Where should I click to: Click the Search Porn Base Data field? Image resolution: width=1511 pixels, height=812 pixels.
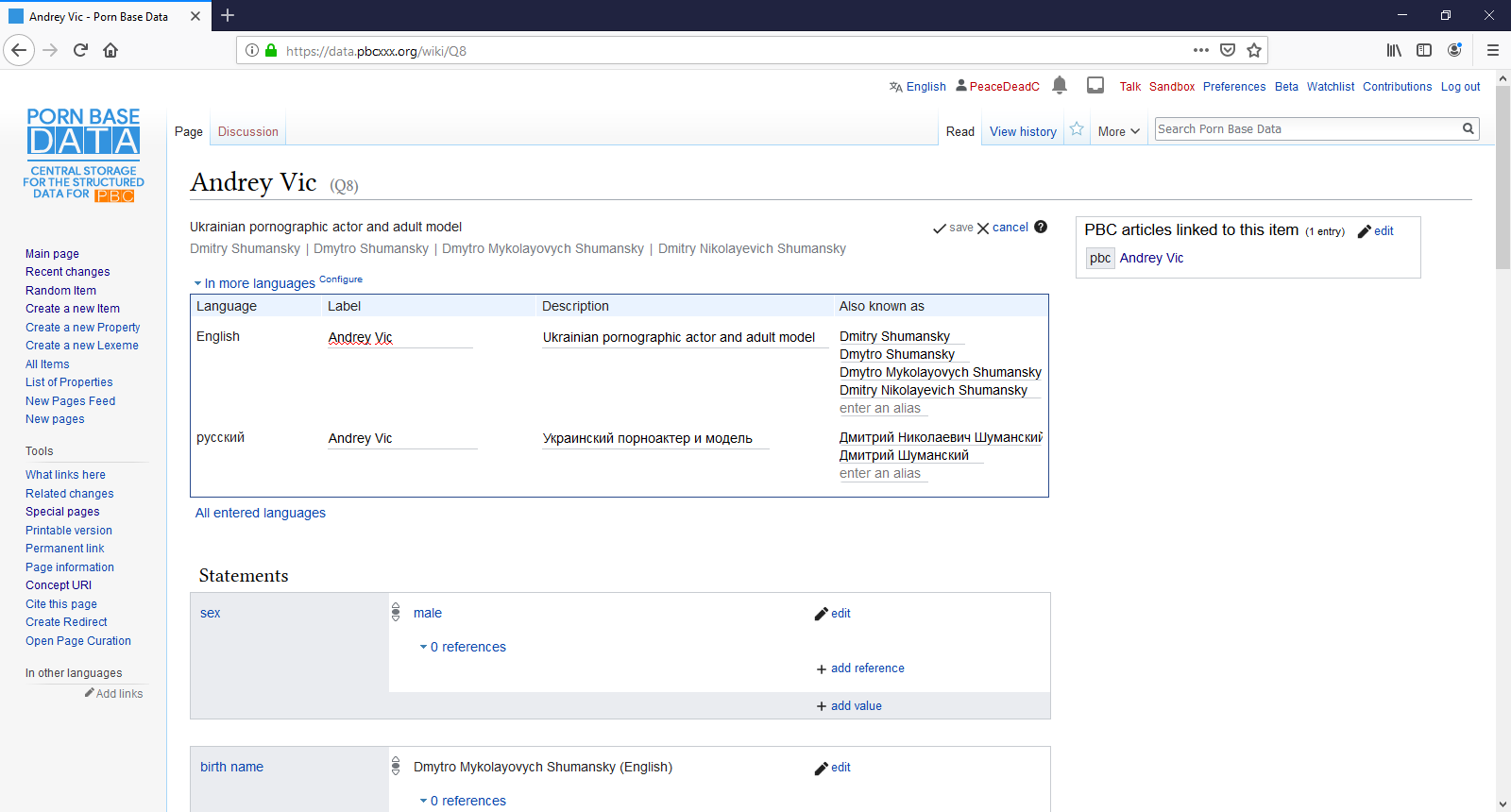[x=1306, y=129]
